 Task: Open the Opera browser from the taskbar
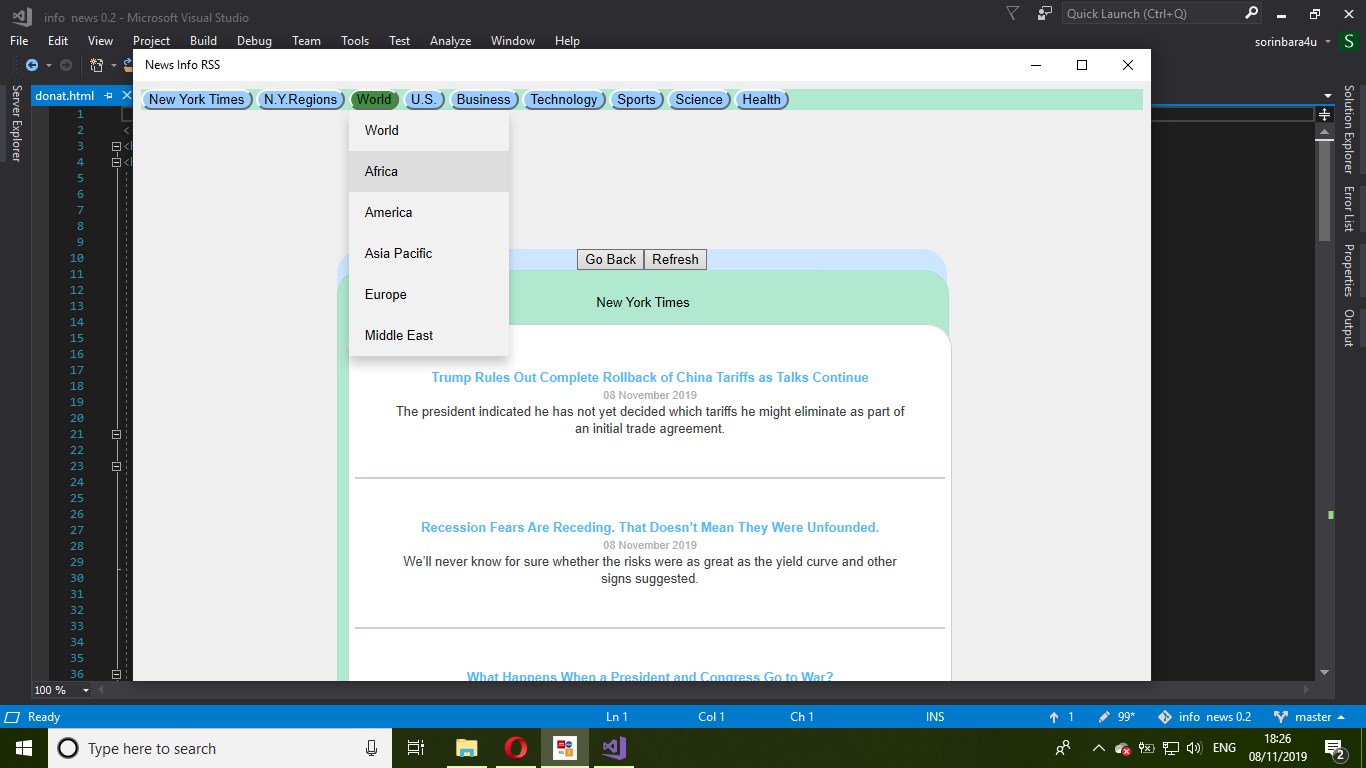pos(515,748)
